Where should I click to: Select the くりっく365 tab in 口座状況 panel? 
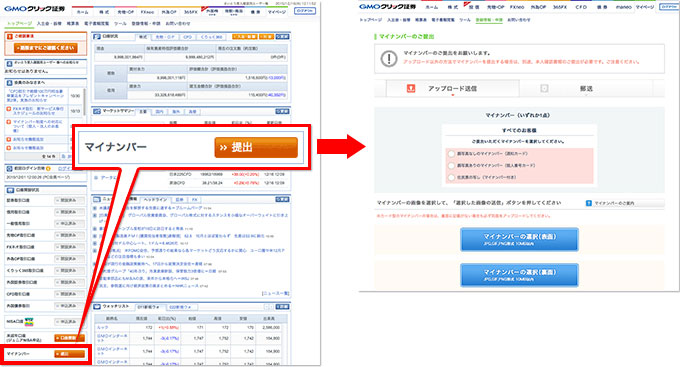[x=212, y=37]
